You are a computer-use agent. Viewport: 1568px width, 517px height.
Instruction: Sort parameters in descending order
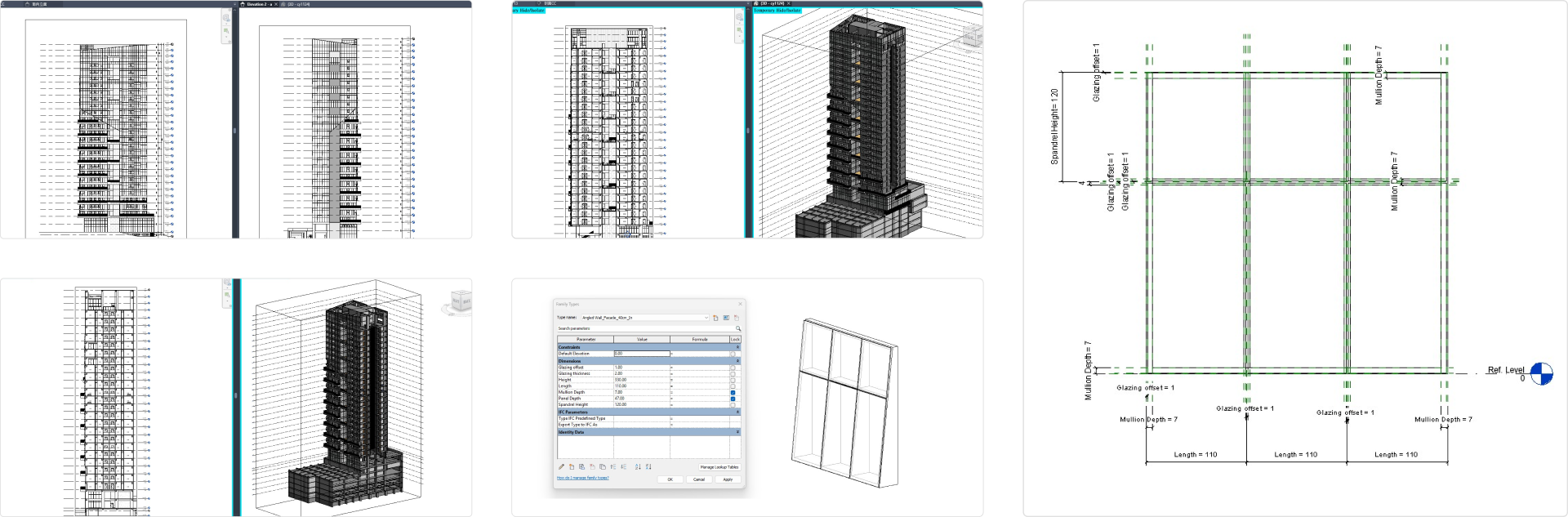tap(648, 467)
